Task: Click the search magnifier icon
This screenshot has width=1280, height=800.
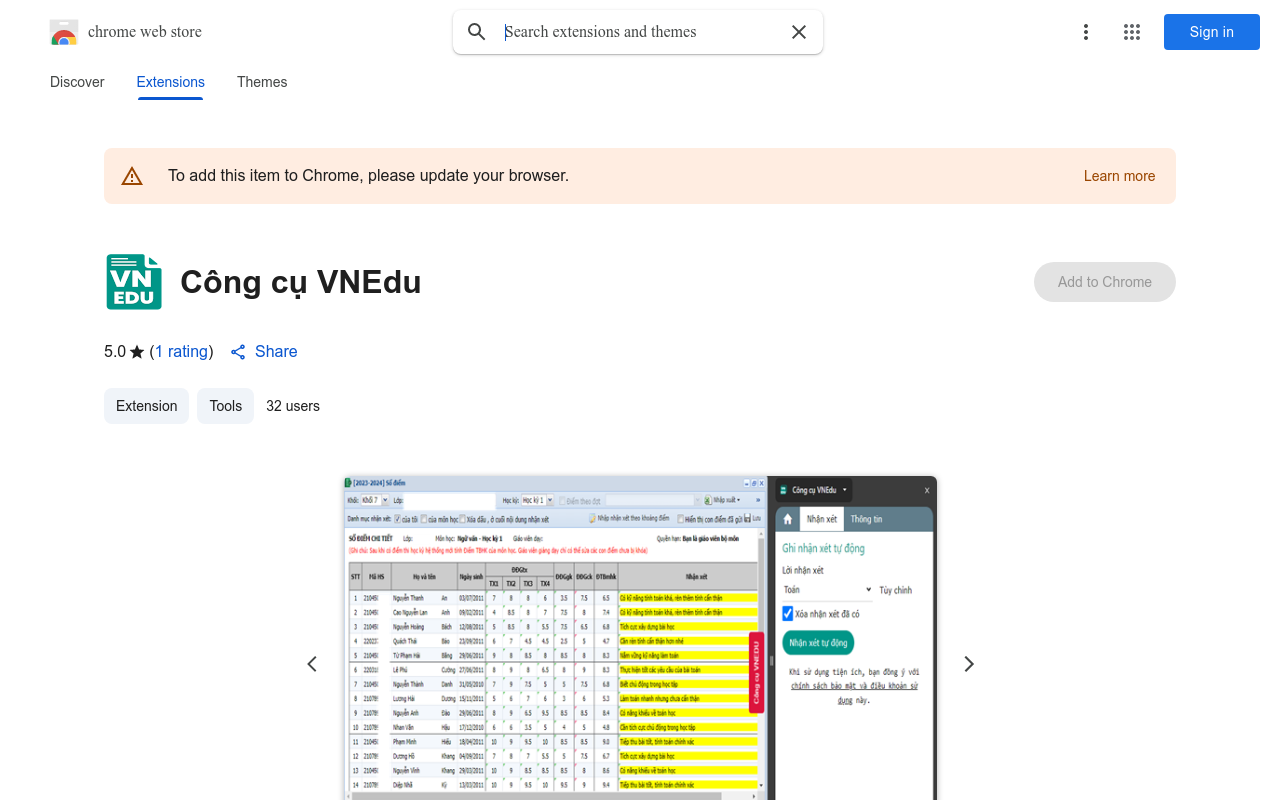Action: (477, 32)
